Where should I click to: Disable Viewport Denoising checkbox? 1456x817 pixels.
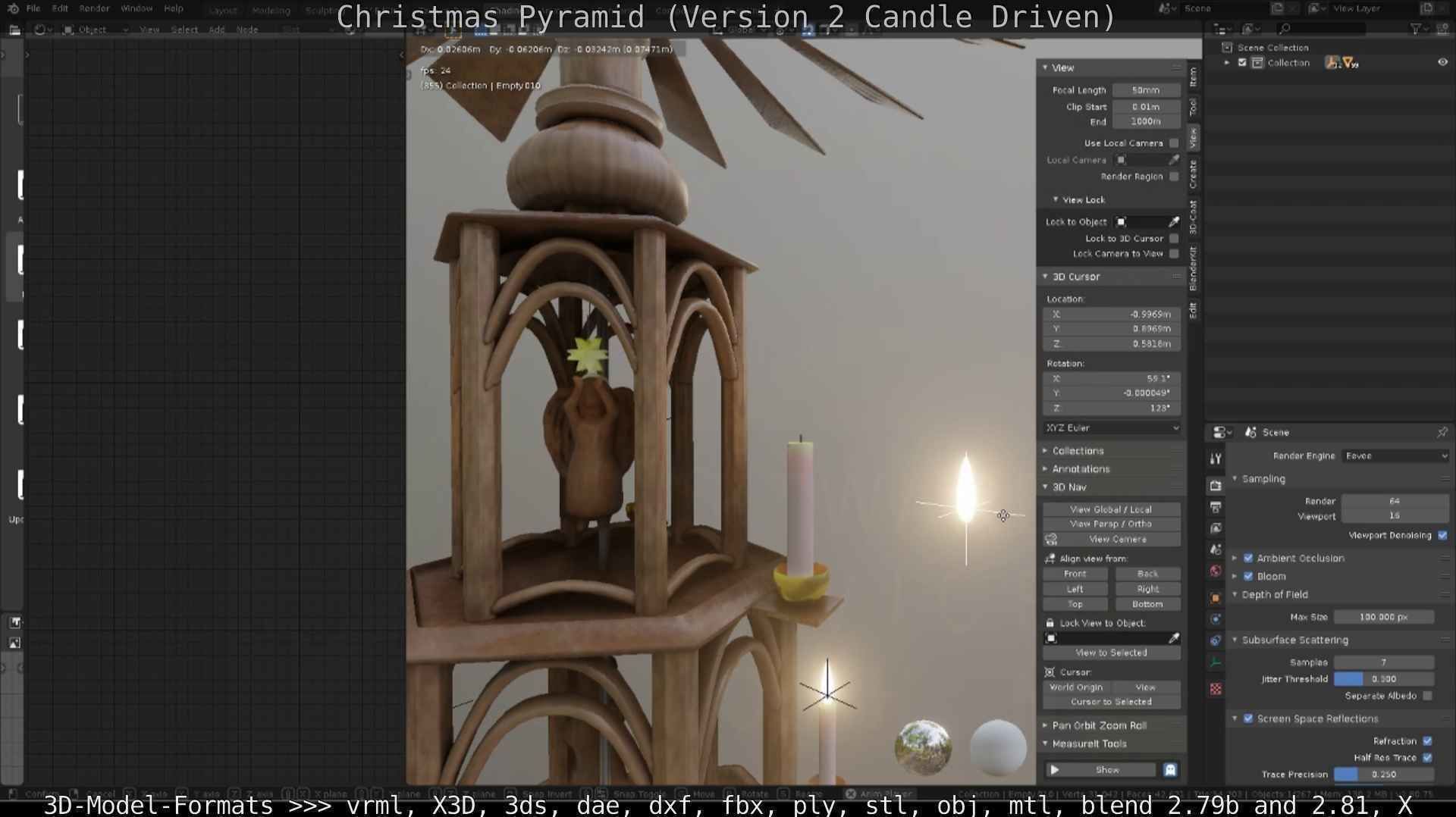(x=1442, y=536)
